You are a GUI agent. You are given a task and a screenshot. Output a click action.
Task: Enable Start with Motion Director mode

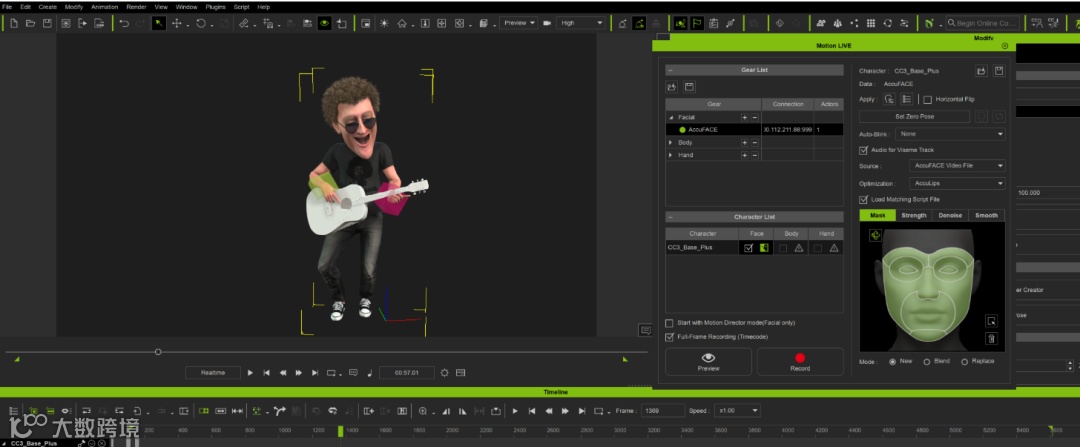click(x=669, y=323)
